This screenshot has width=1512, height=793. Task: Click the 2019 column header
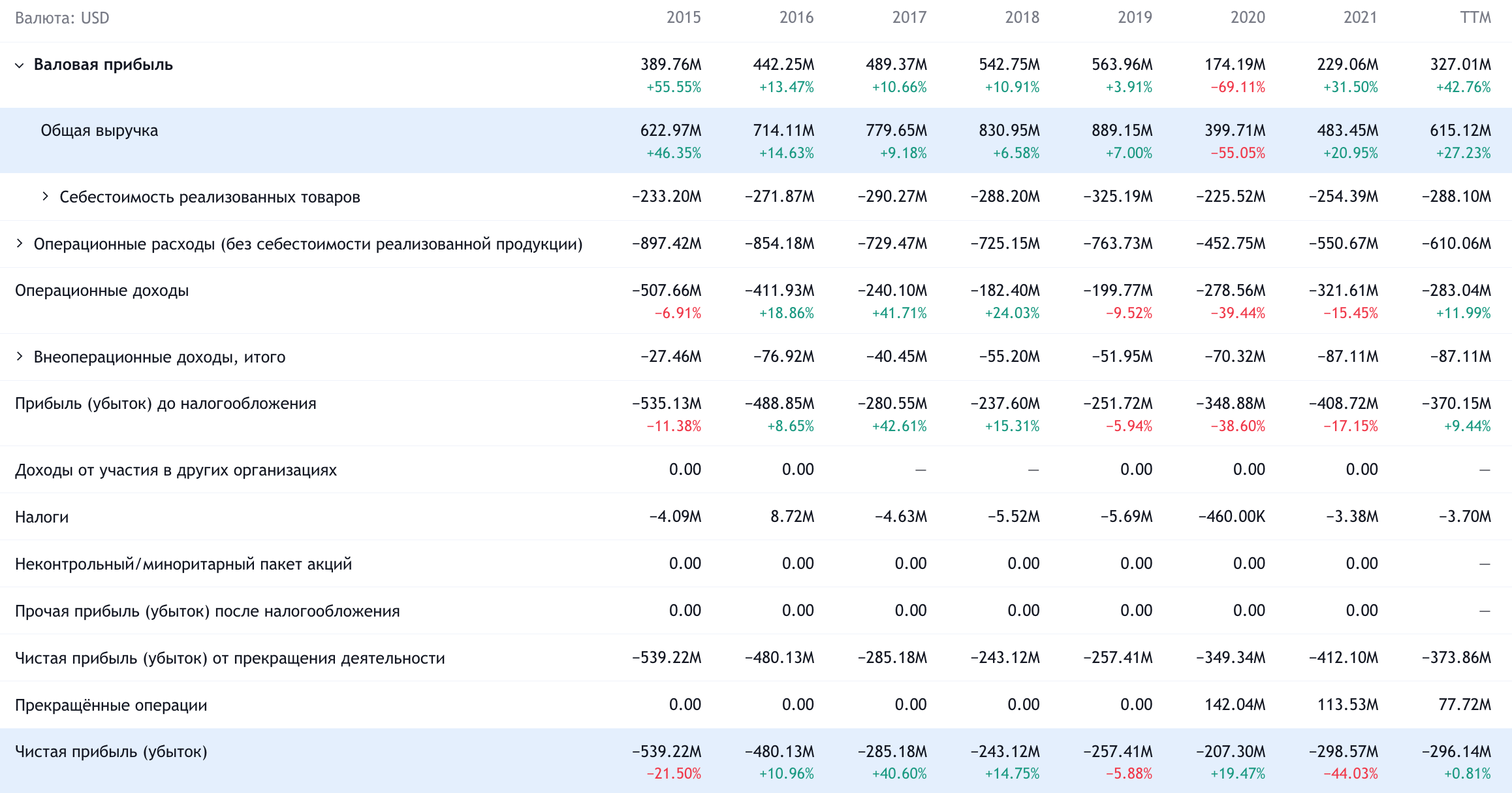click(x=1135, y=18)
